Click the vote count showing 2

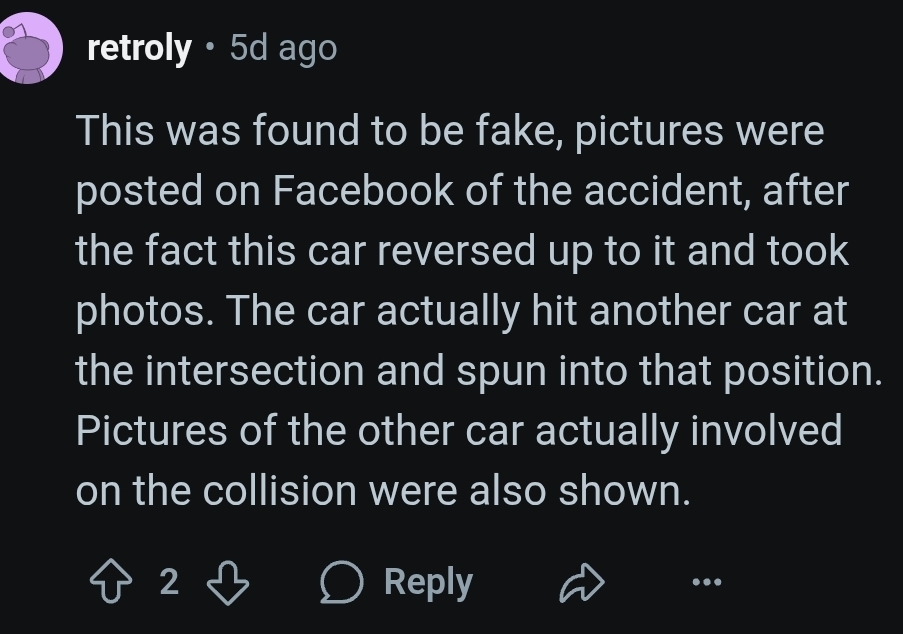point(169,582)
